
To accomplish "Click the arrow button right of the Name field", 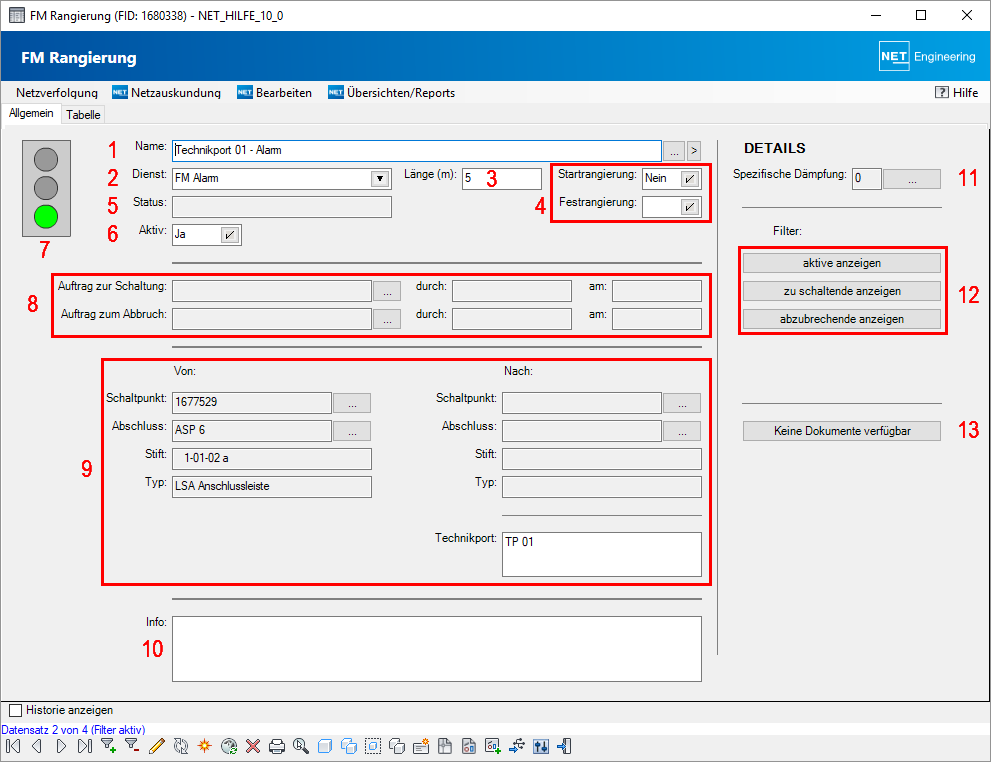I will tap(694, 151).
